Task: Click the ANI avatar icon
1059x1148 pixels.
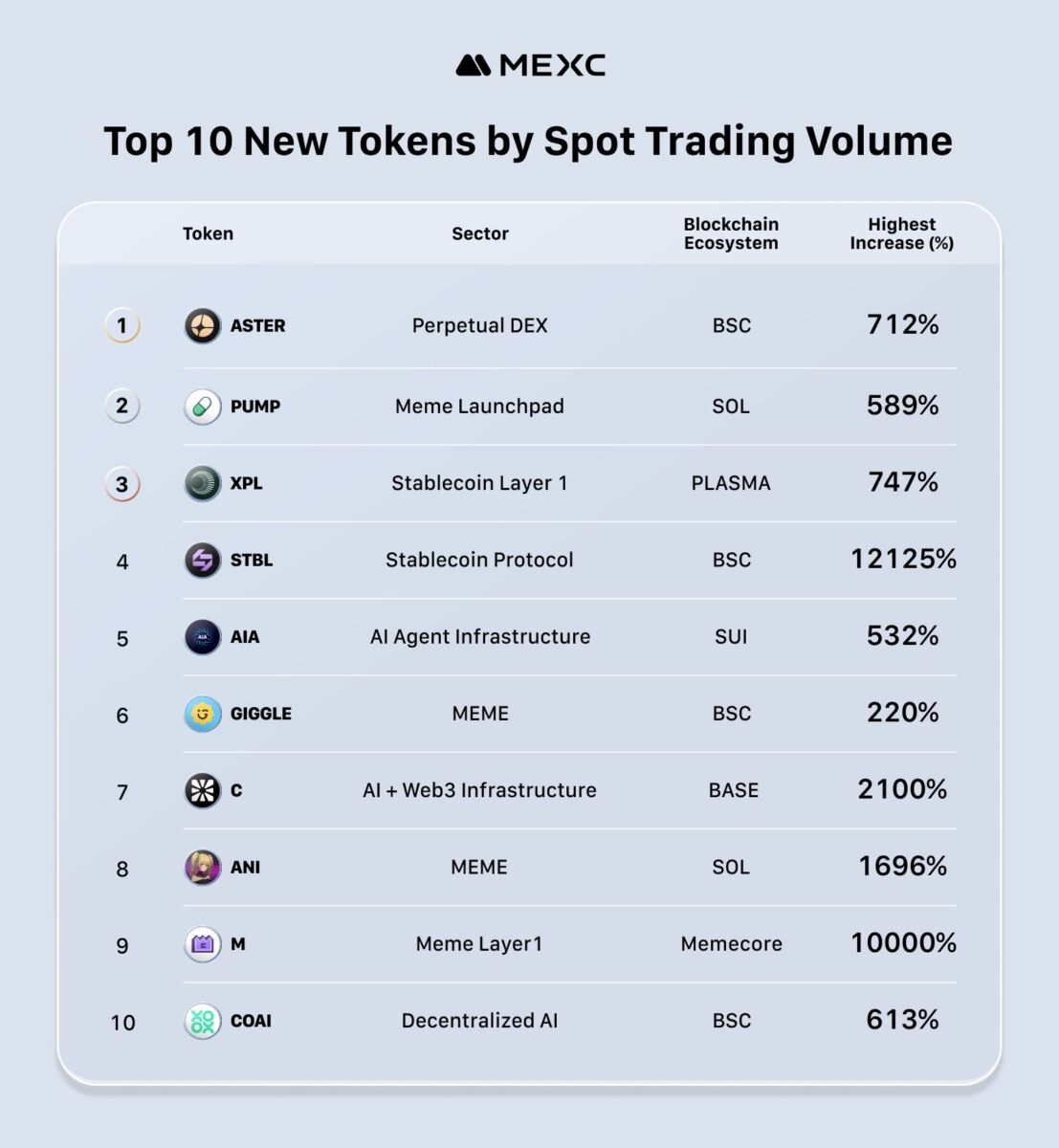Action: (x=203, y=868)
